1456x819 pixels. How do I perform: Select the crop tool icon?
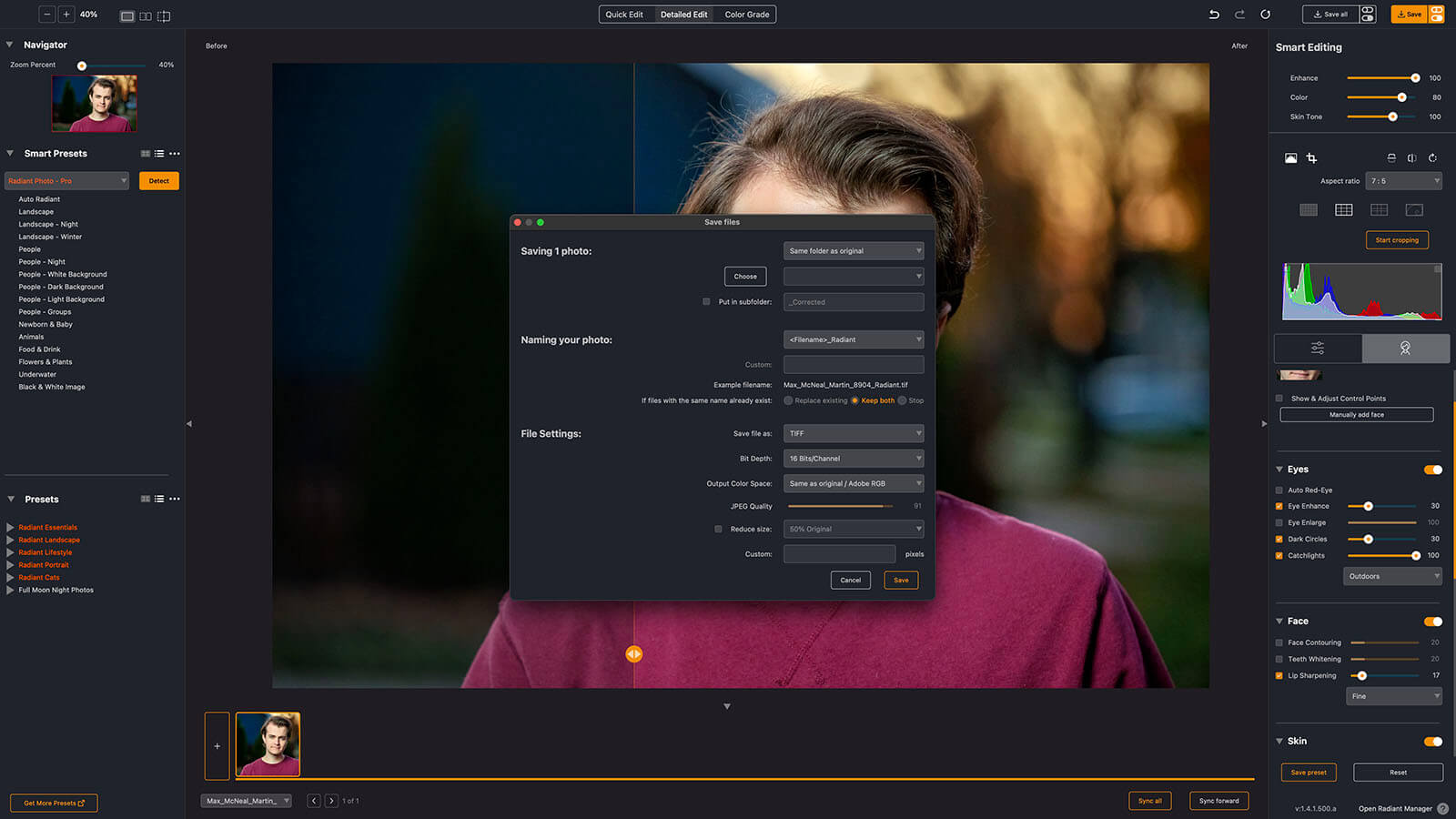coord(1311,158)
